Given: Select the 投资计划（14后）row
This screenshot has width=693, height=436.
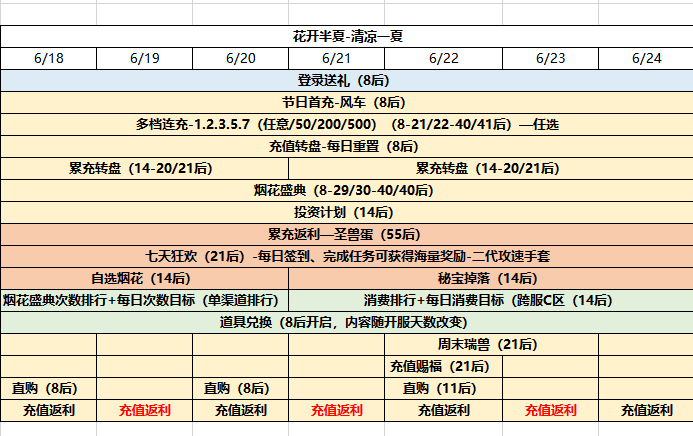Looking at the screenshot, I should click(347, 212).
